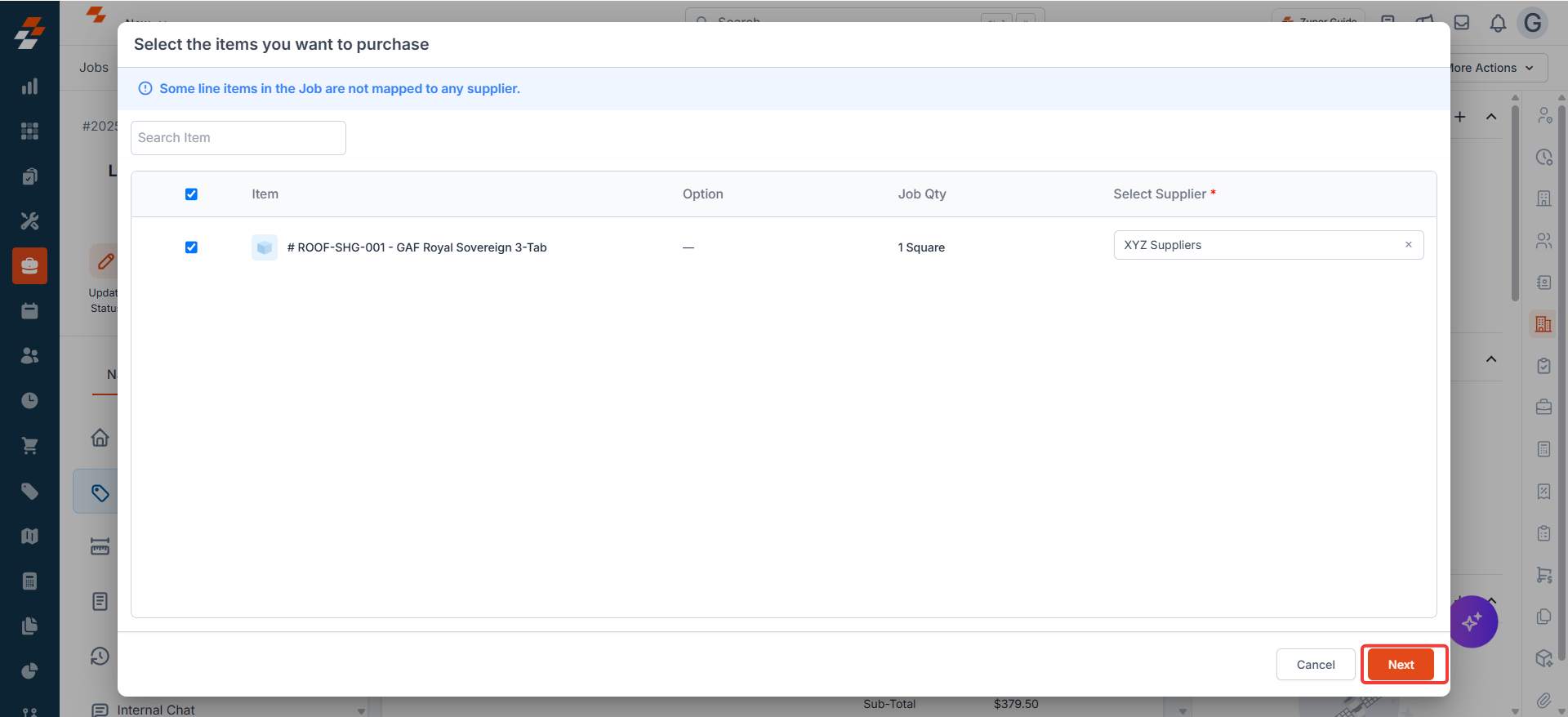This screenshot has height=717, width=1568.
Task: Open the history icon in job side tabs
Action: pyautogui.click(x=100, y=656)
